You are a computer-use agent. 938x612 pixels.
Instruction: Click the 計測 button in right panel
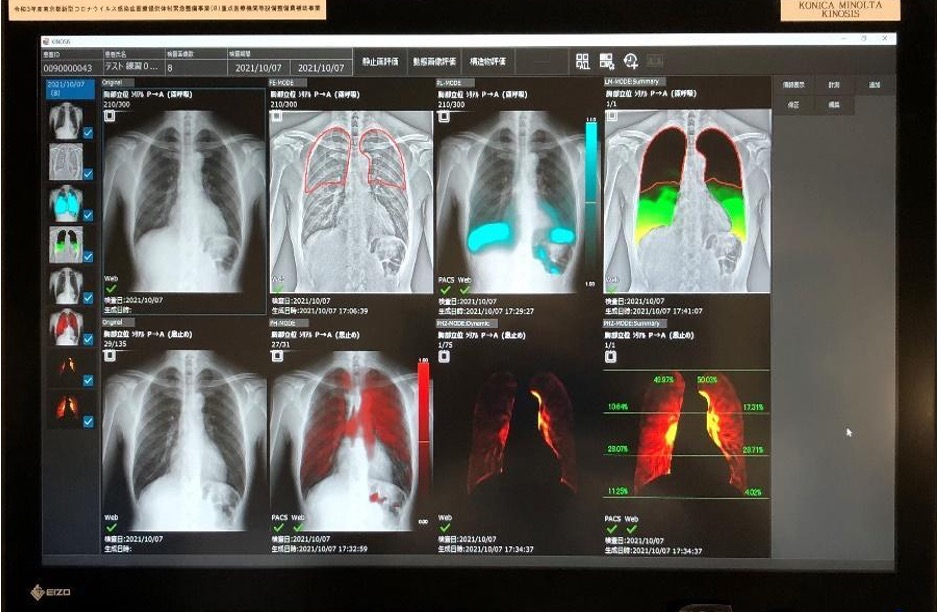(x=833, y=85)
